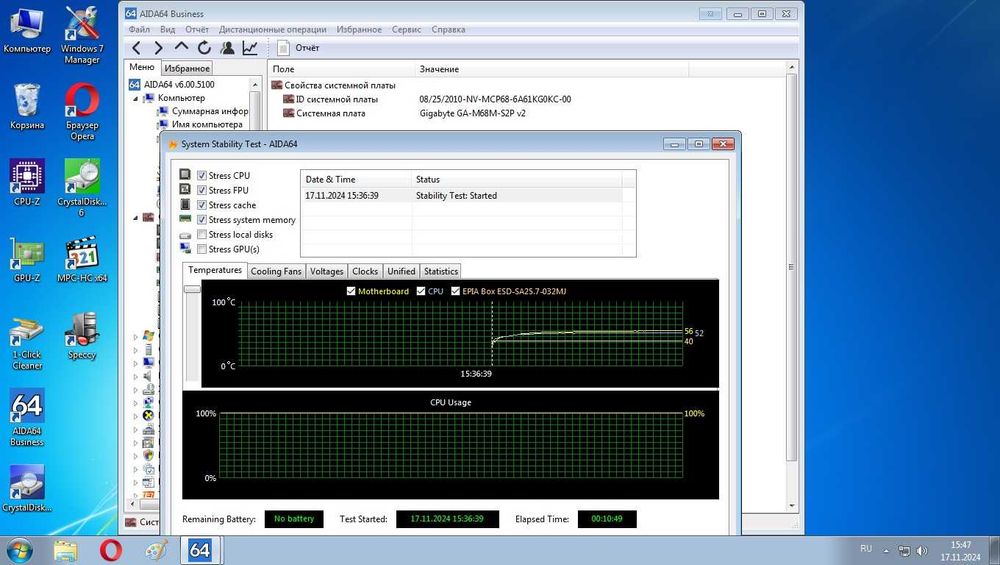Open the network tray icon

904,550
